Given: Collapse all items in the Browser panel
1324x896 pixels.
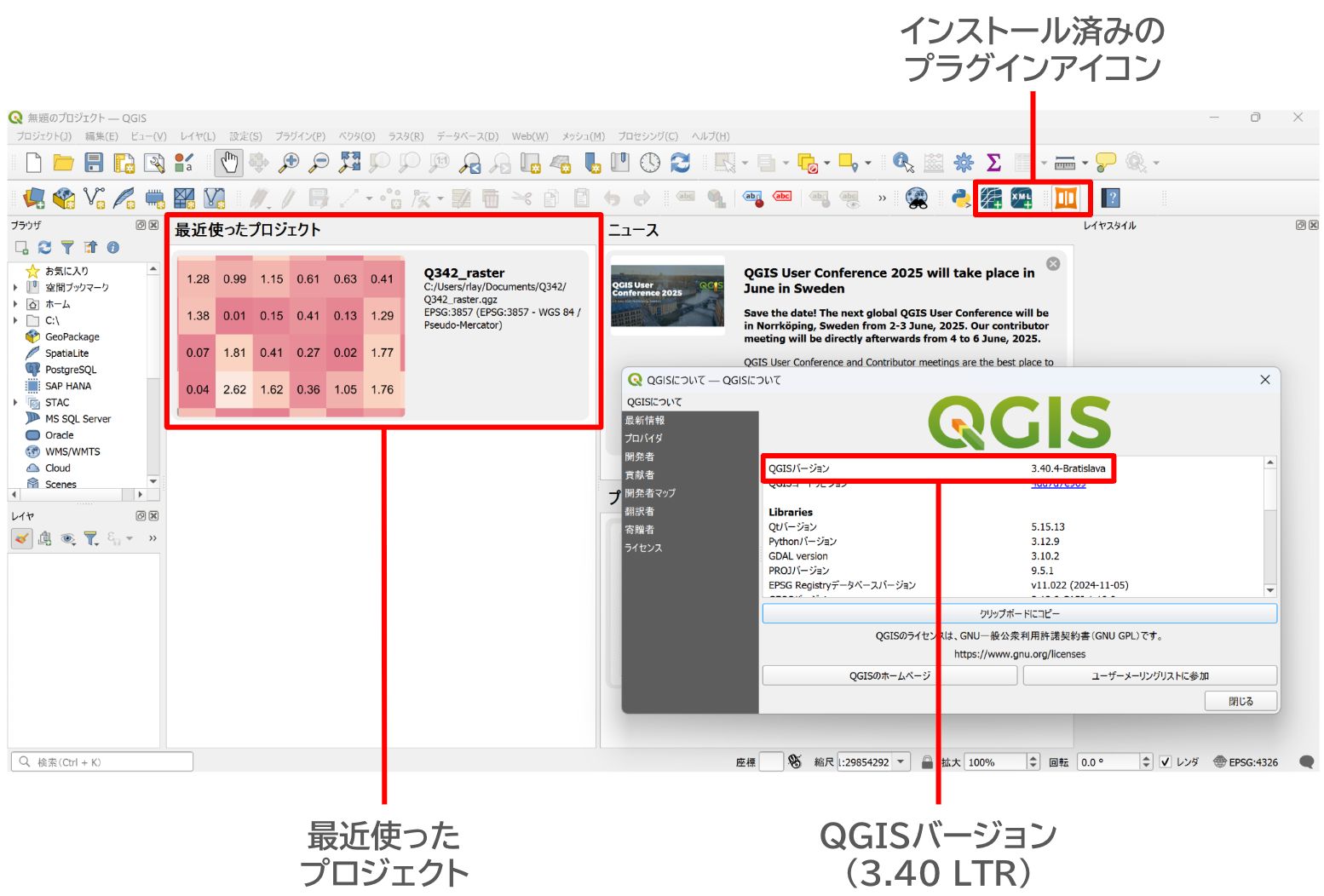Looking at the screenshot, I should (x=90, y=247).
